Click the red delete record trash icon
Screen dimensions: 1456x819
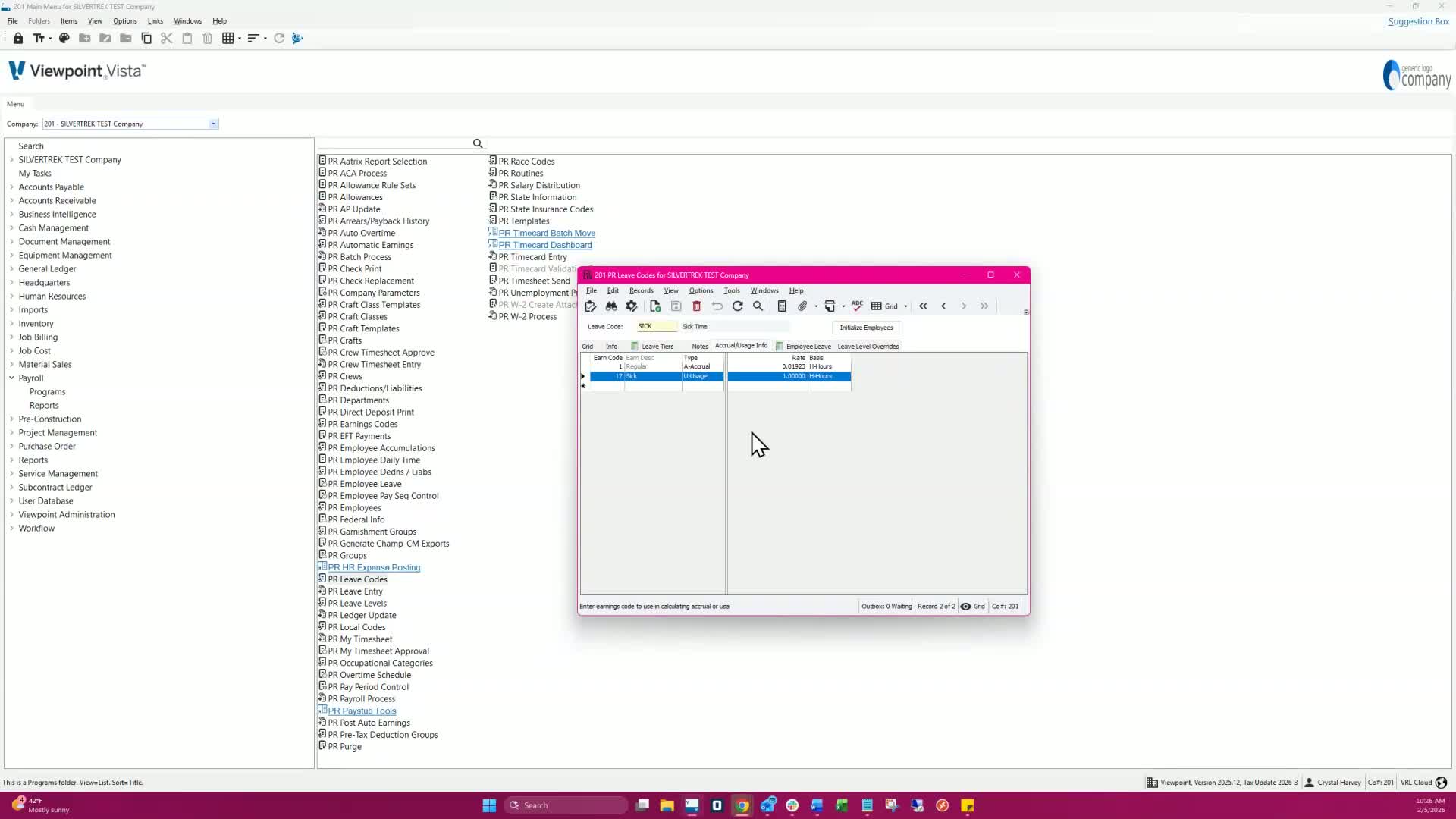tap(697, 306)
